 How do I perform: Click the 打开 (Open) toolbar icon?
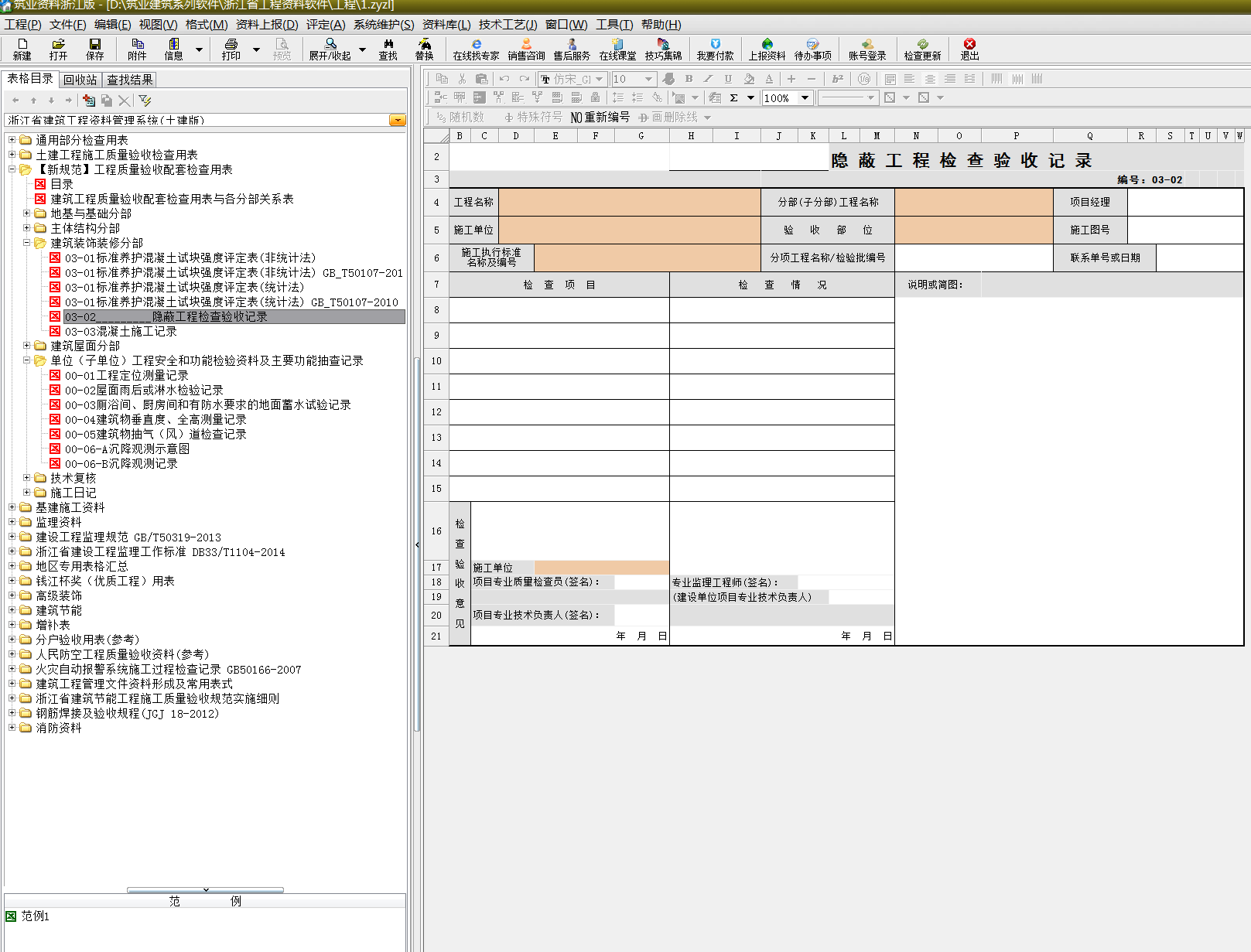point(58,49)
